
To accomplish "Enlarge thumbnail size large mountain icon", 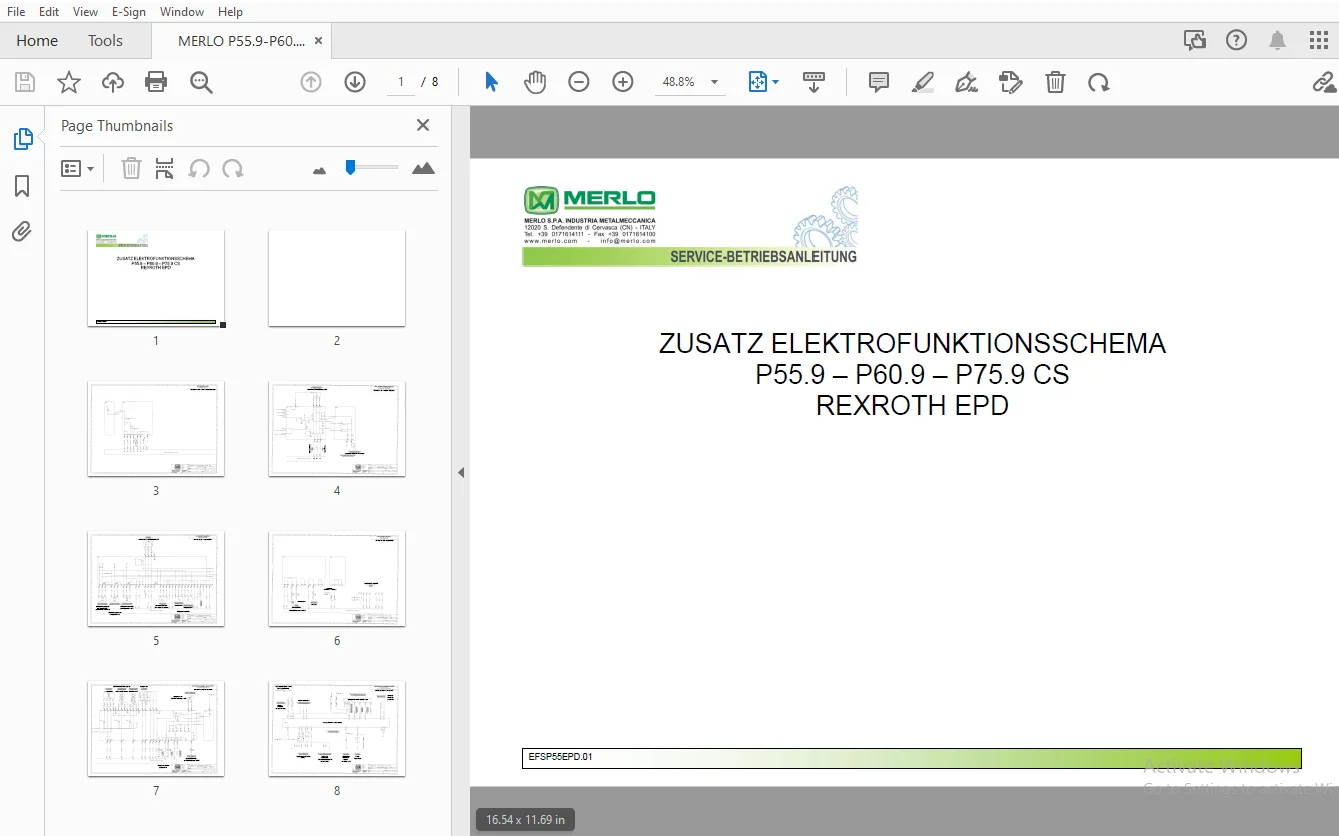I will [424, 169].
